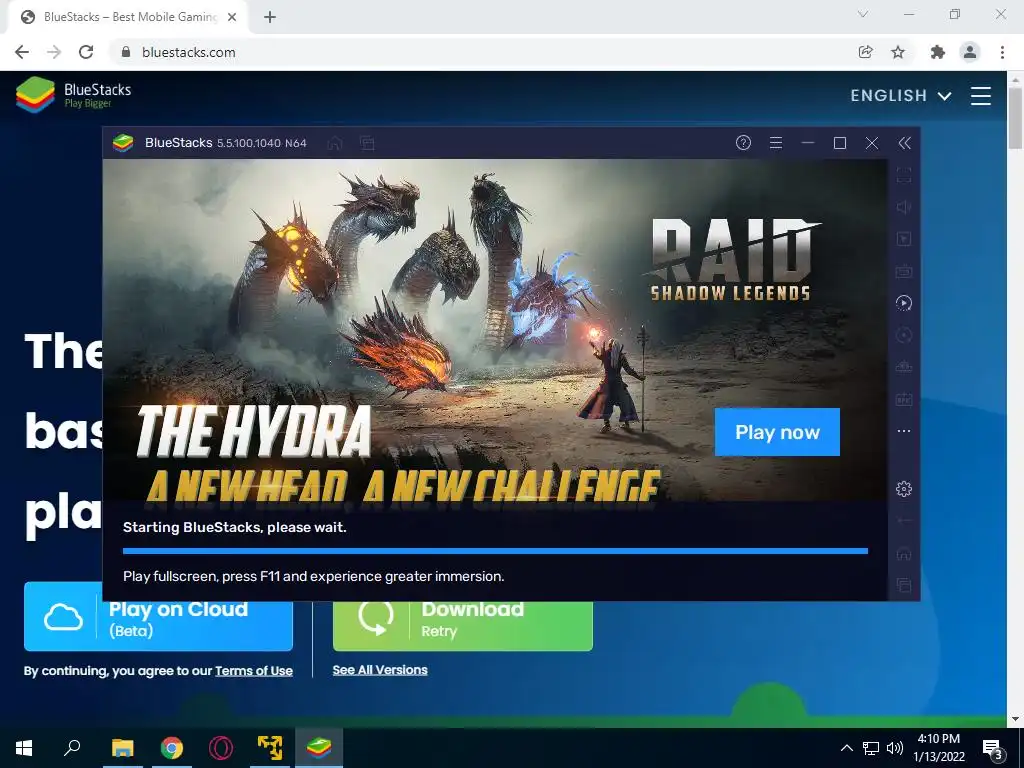The width and height of the screenshot is (1024, 768).
Task: Click Play on Cloud (Beta) button
Action: pyautogui.click(x=158, y=617)
